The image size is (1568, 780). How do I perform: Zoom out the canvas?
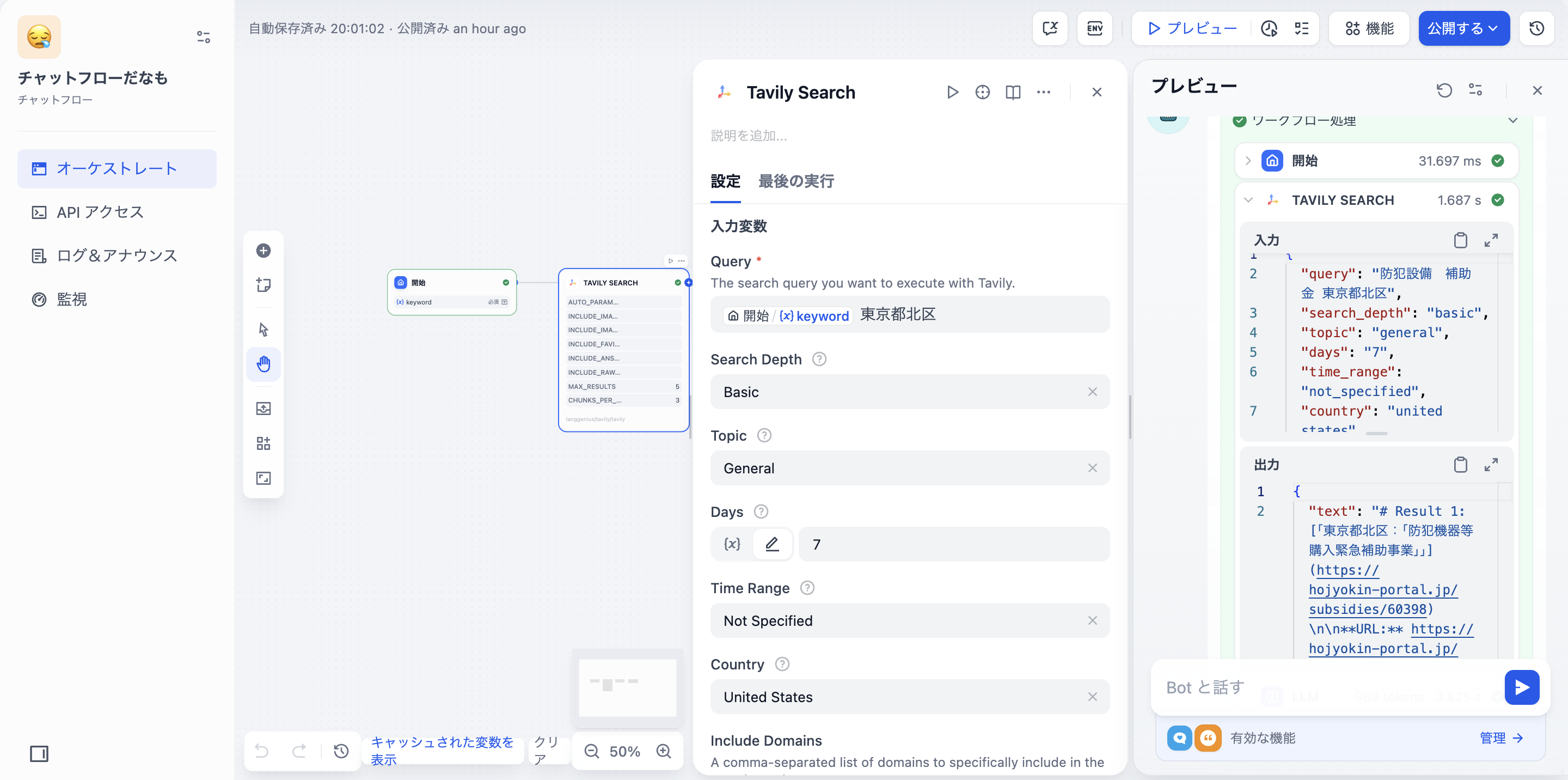pos(592,751)
